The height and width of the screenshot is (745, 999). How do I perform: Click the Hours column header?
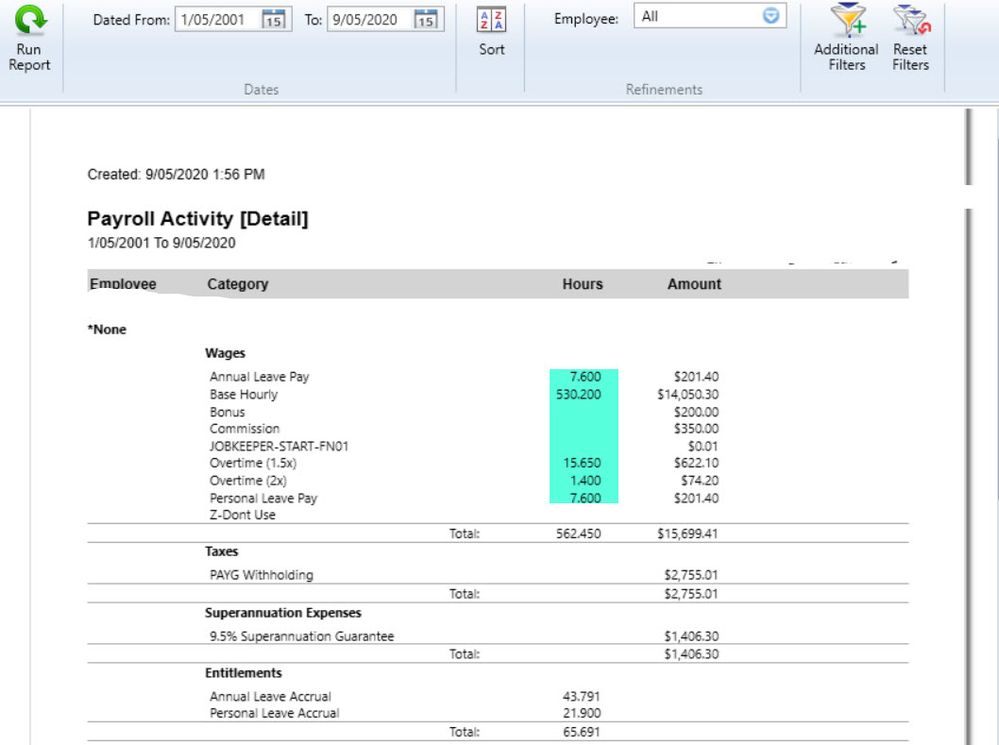click(582, 284)
